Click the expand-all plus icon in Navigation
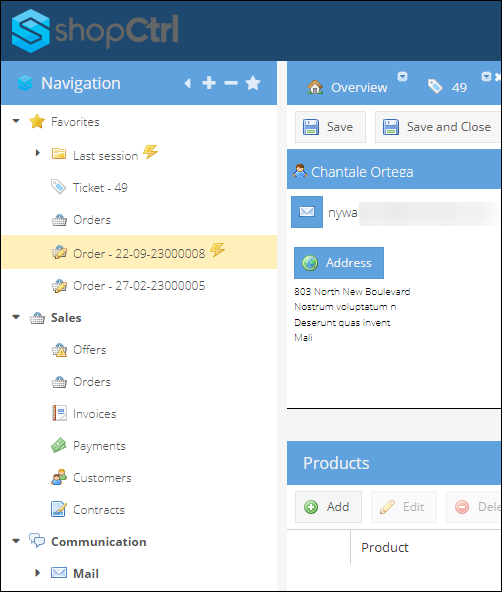This screenshot has width=502, height=592. [209, 83]
